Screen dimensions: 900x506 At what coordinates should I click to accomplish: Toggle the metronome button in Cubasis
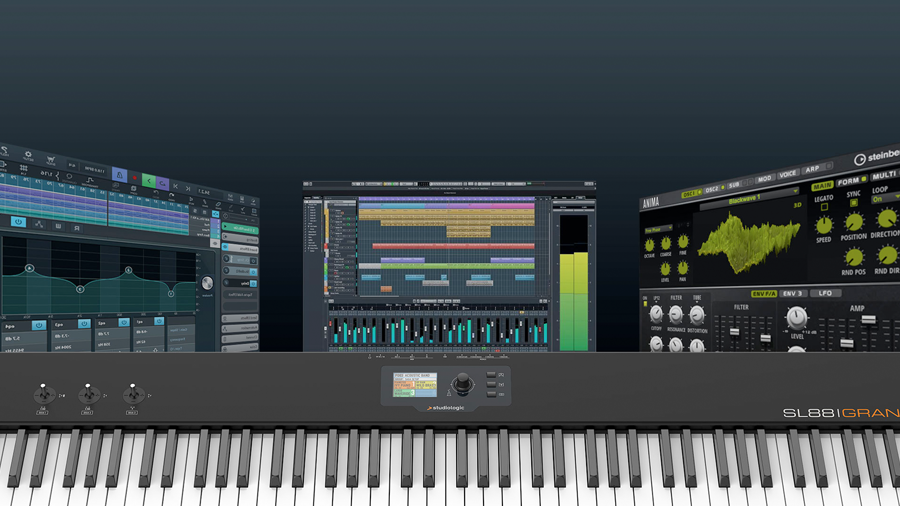tap(119, 174)
